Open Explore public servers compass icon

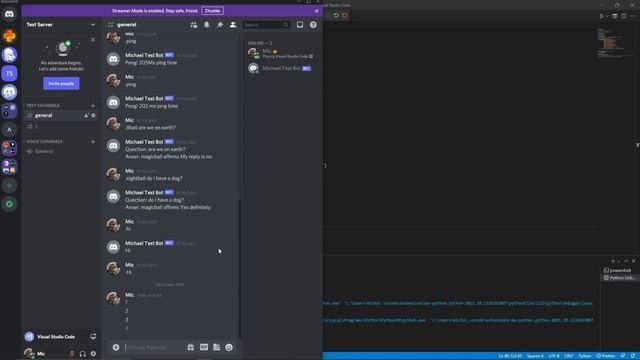tap(9, 204)
